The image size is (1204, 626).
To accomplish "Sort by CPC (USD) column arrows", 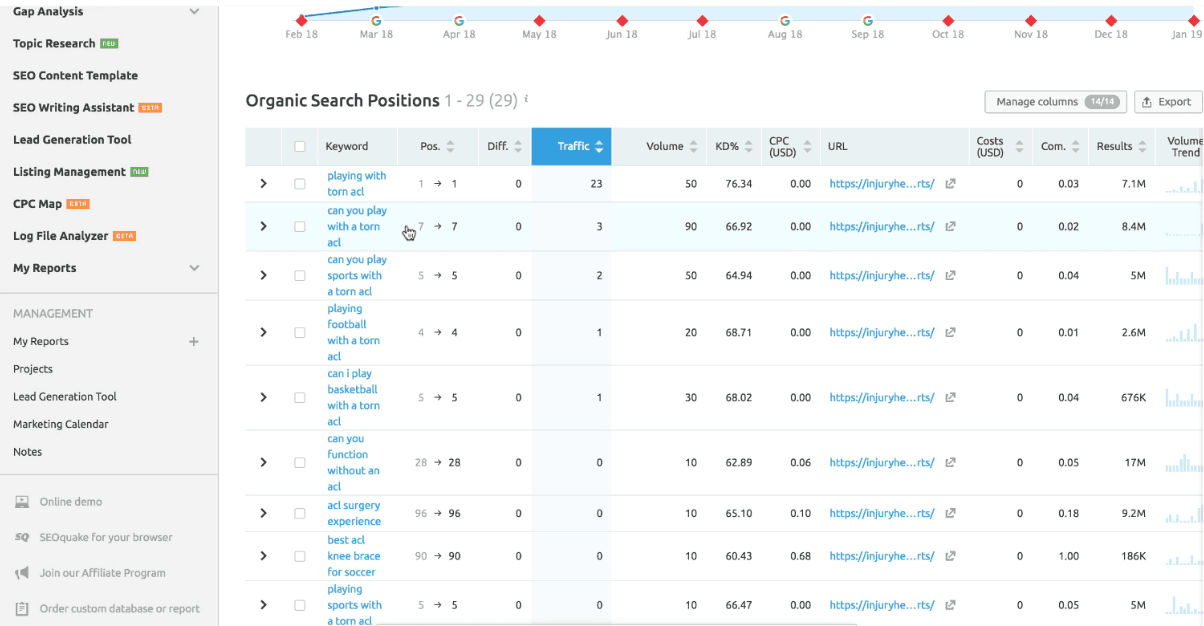I will point(806,146).
